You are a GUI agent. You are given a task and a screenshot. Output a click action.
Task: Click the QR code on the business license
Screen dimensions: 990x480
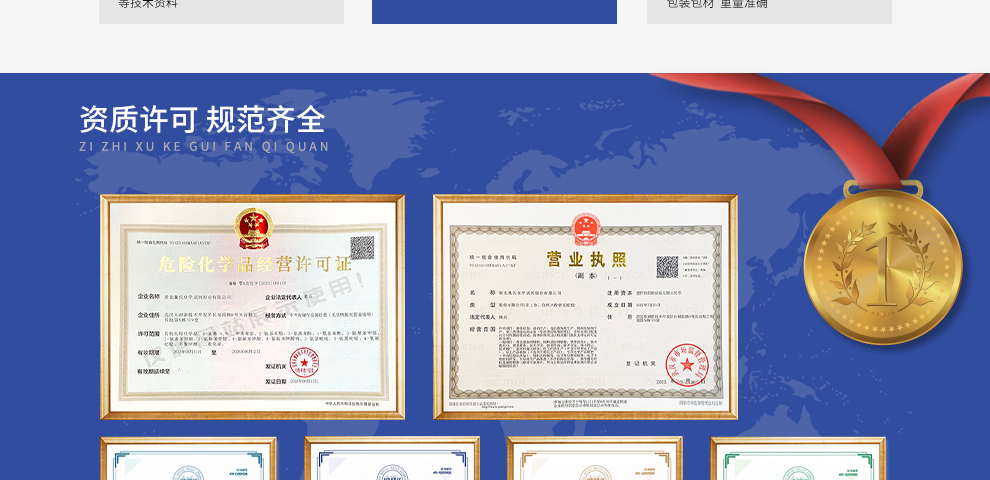tap(668, 267)
